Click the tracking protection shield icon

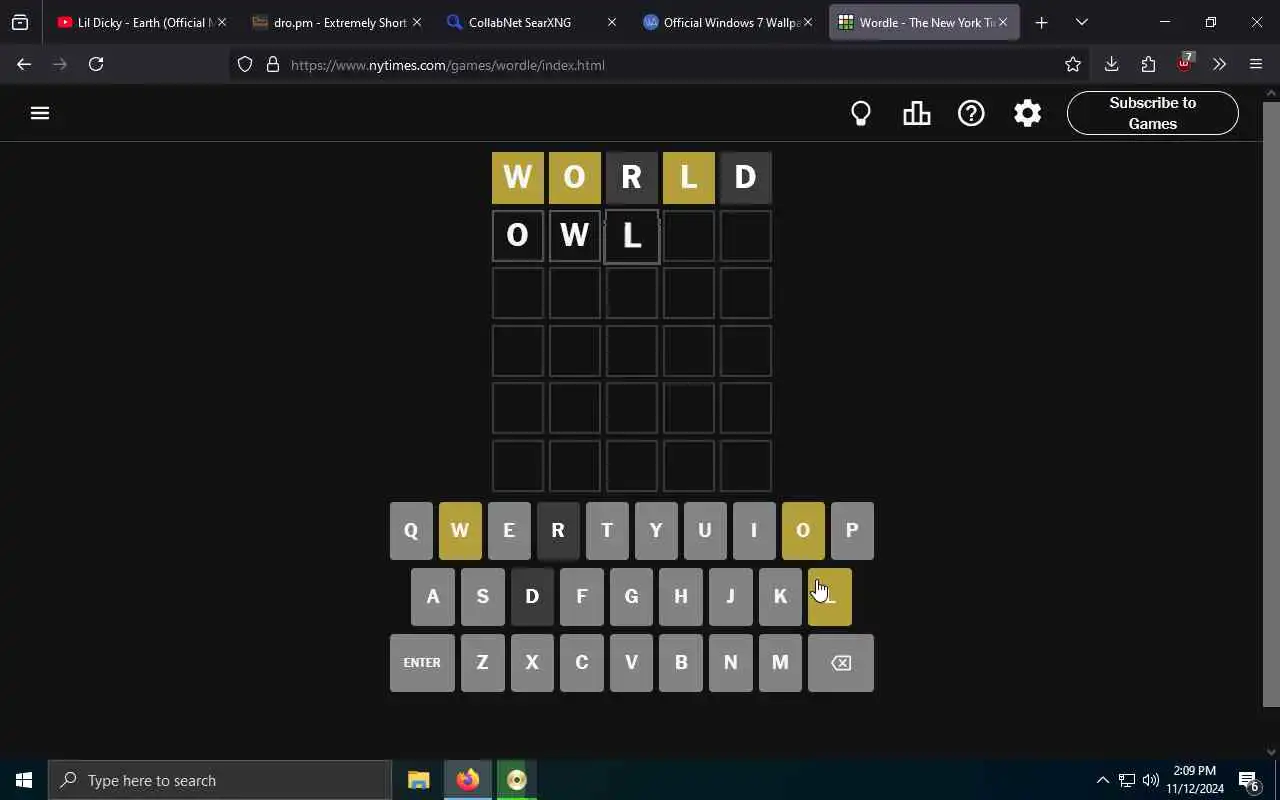point(245,65)
